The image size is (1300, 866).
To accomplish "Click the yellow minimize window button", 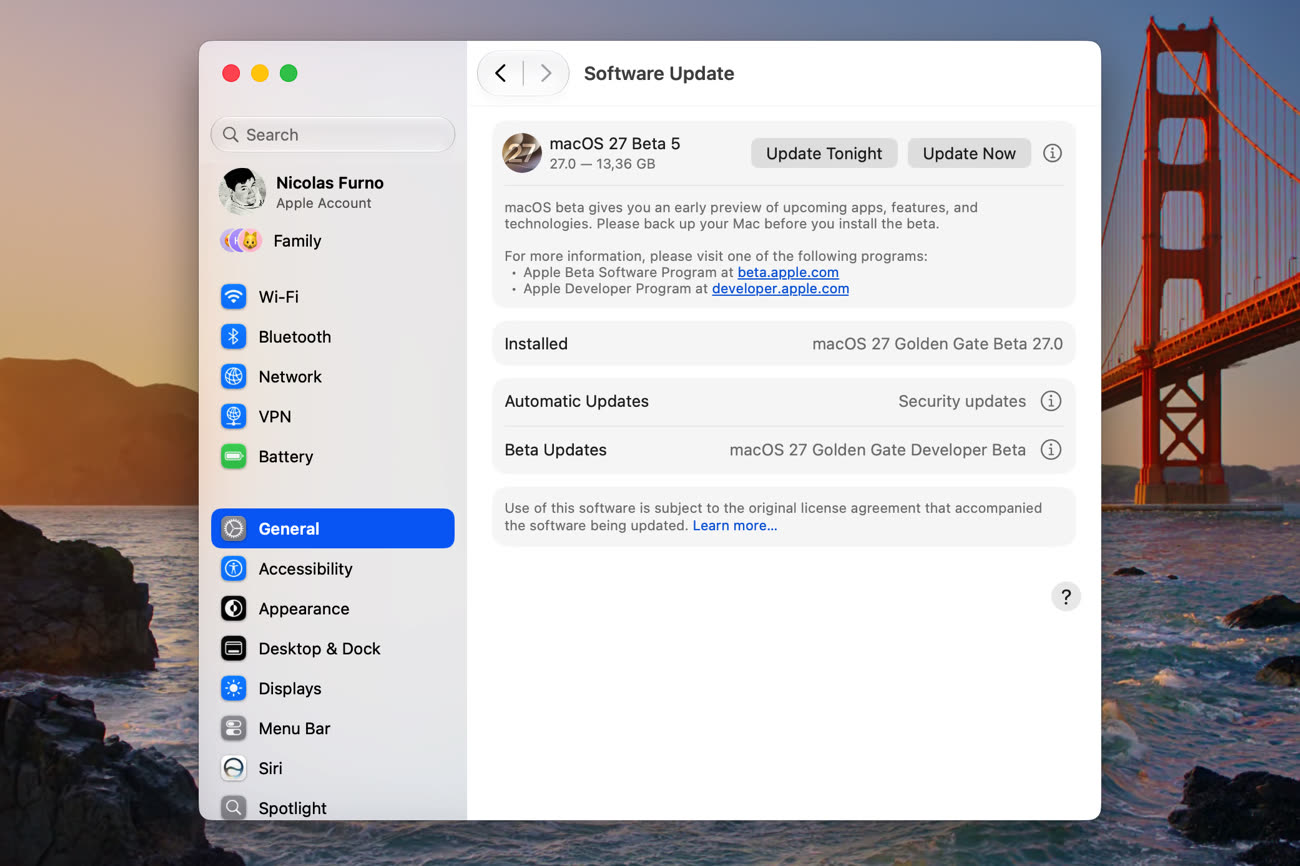I will [260, 73].
